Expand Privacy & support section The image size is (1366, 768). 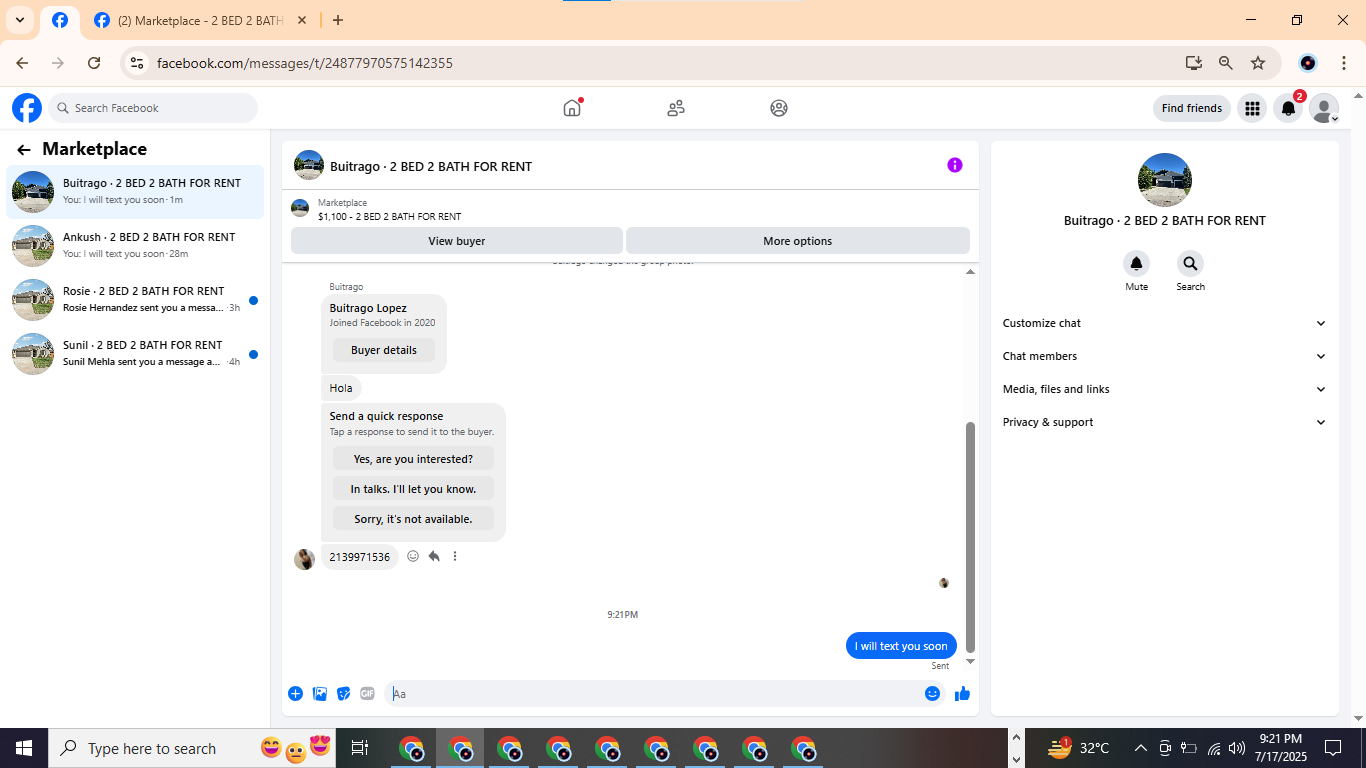(1165, 422)
